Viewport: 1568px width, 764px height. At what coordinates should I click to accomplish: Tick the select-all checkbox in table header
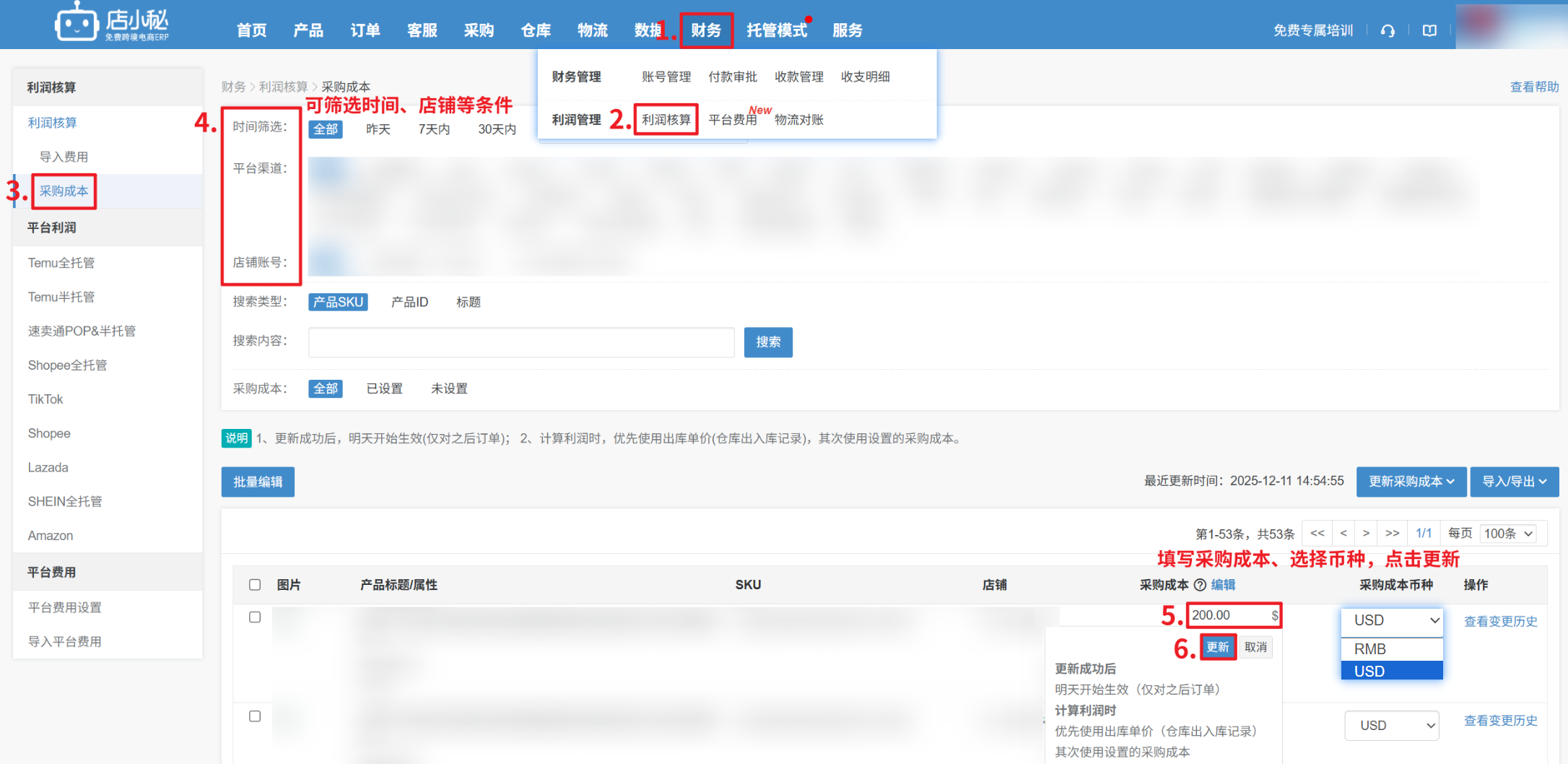tap(255, 585)
